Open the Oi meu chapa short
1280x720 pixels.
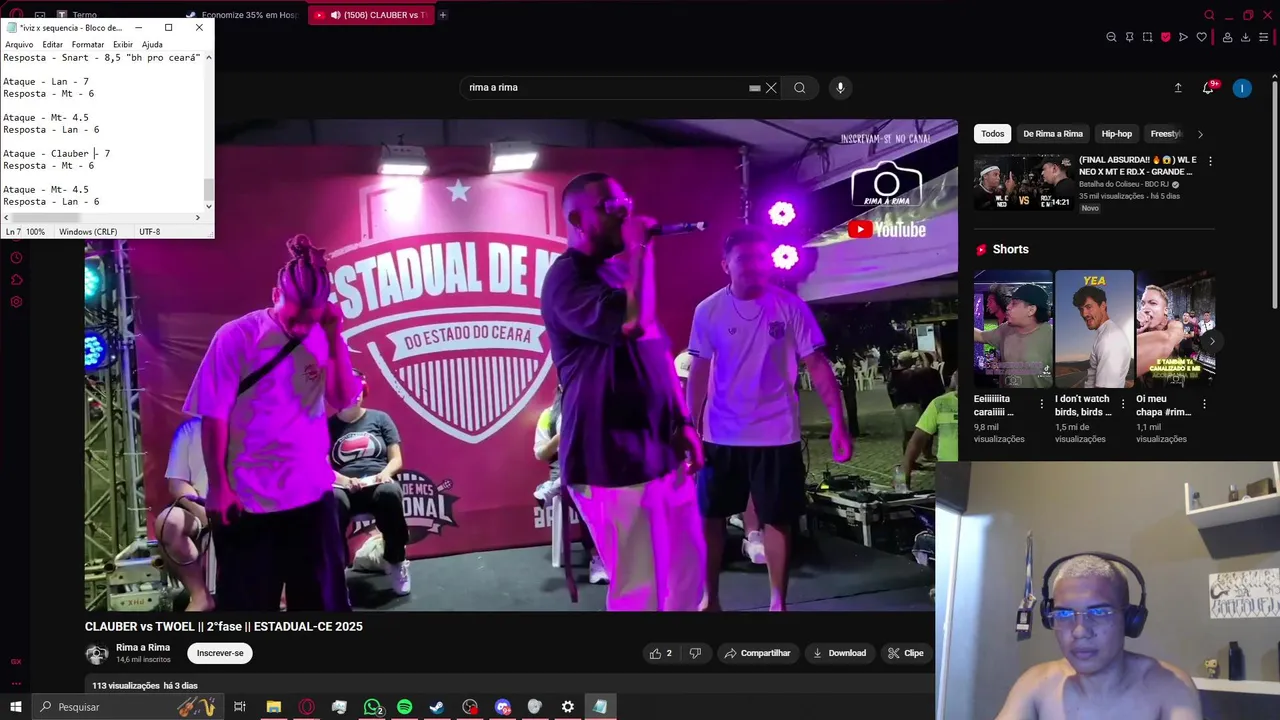tap(1175, 328)
